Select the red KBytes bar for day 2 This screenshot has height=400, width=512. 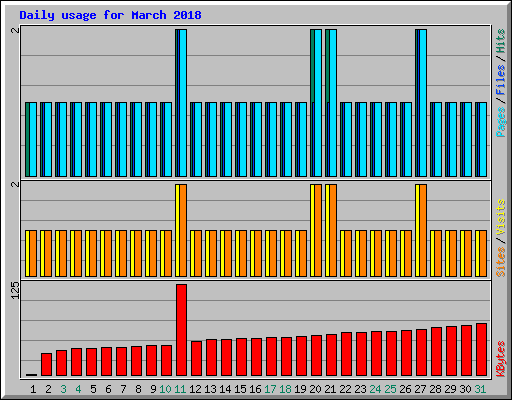pos(46,364)
